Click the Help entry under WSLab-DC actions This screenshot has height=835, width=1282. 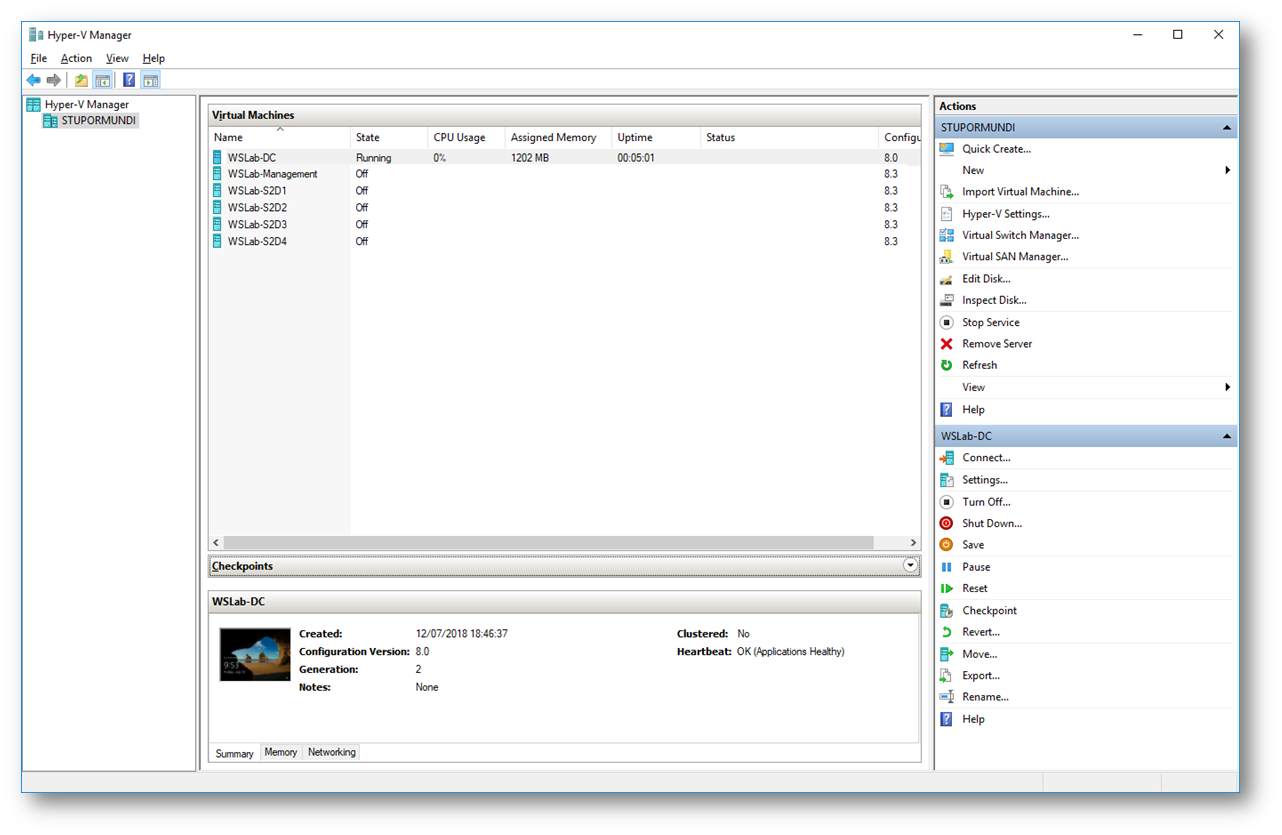coord(973,719)
